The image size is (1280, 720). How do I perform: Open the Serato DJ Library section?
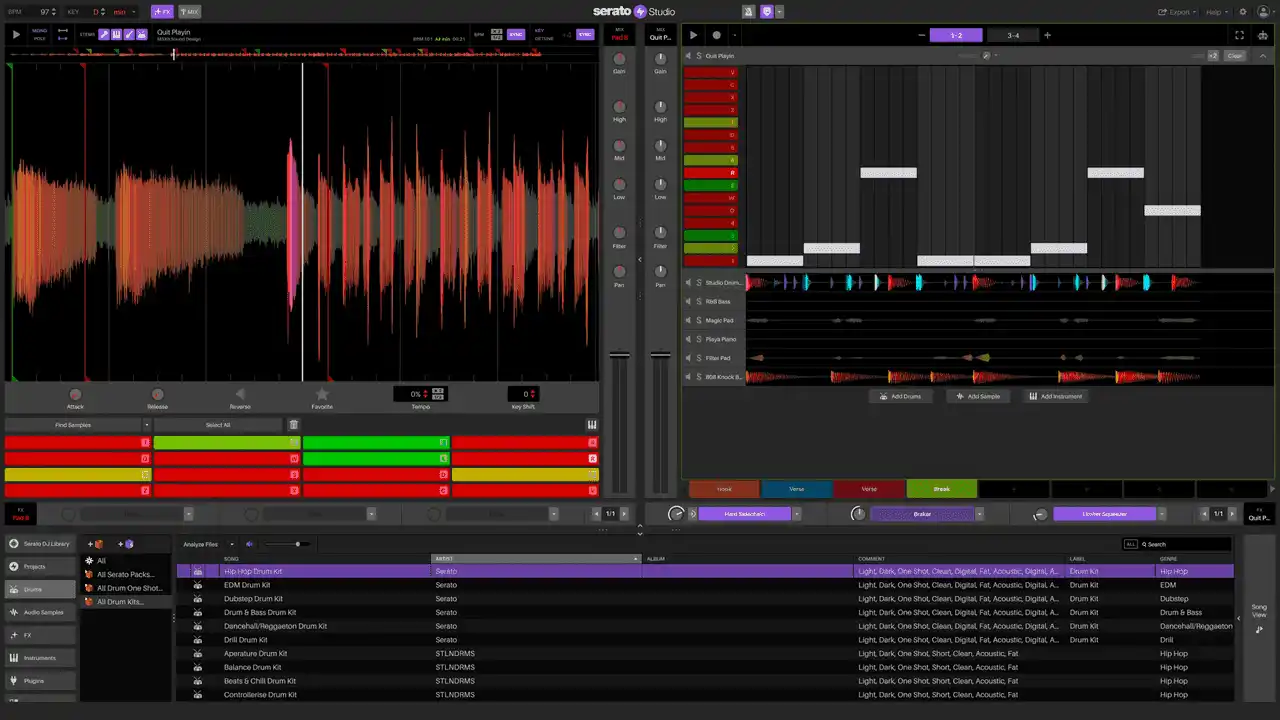pos(40,543)
